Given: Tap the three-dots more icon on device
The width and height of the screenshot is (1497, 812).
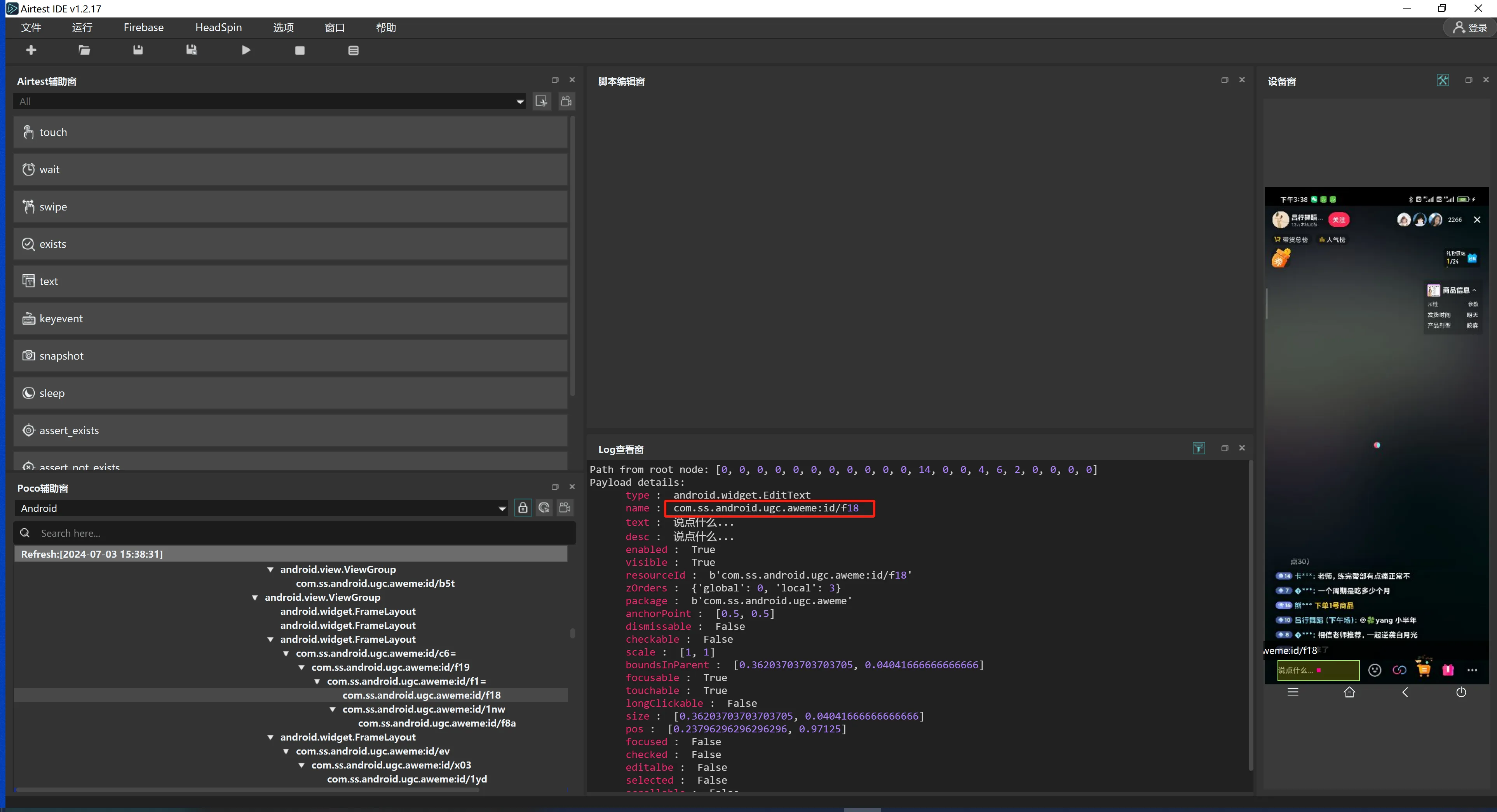Looking at the screenshot, I should tap(1472, 670).
